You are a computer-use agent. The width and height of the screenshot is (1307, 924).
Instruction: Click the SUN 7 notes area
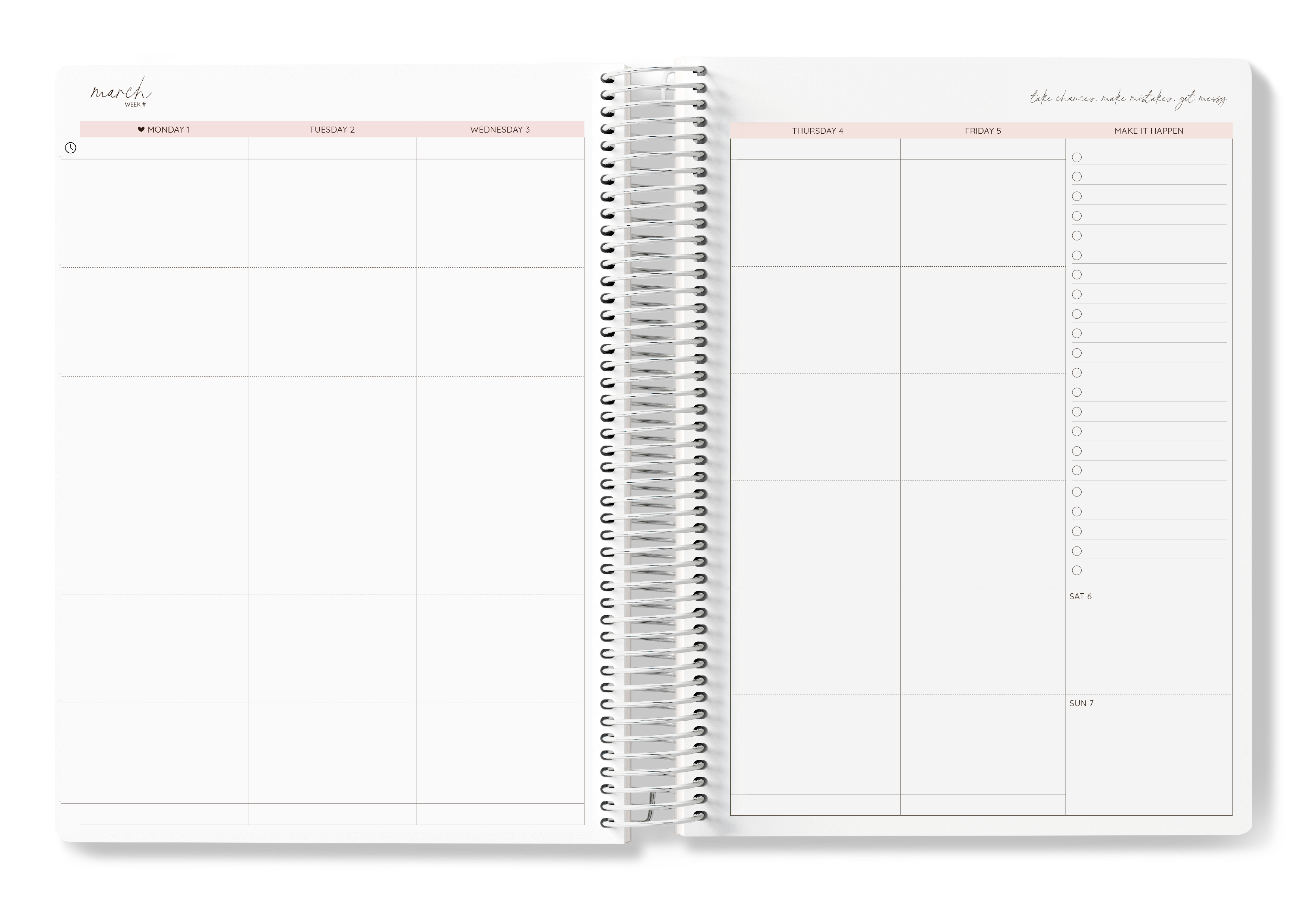pyautogui.click(x=1149, y=755)
